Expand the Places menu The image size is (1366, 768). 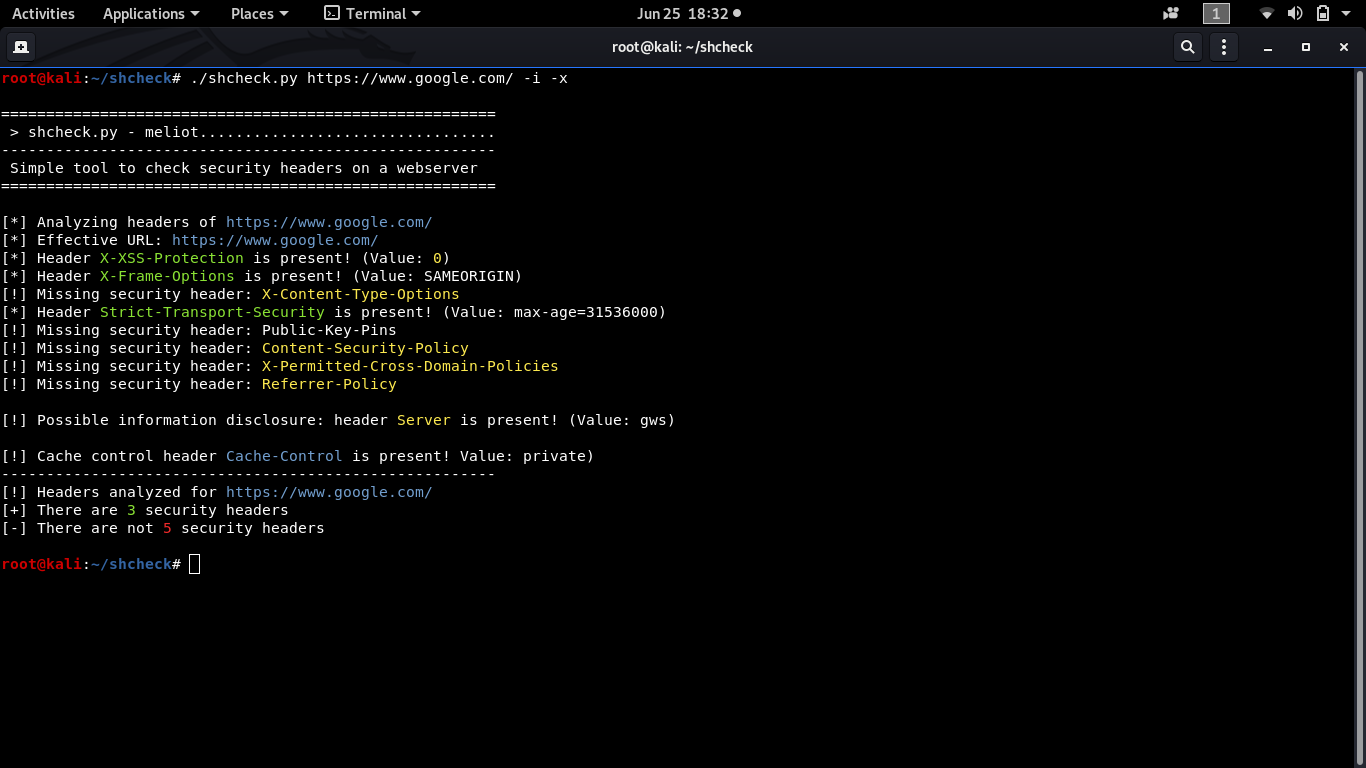coord(259,14)
